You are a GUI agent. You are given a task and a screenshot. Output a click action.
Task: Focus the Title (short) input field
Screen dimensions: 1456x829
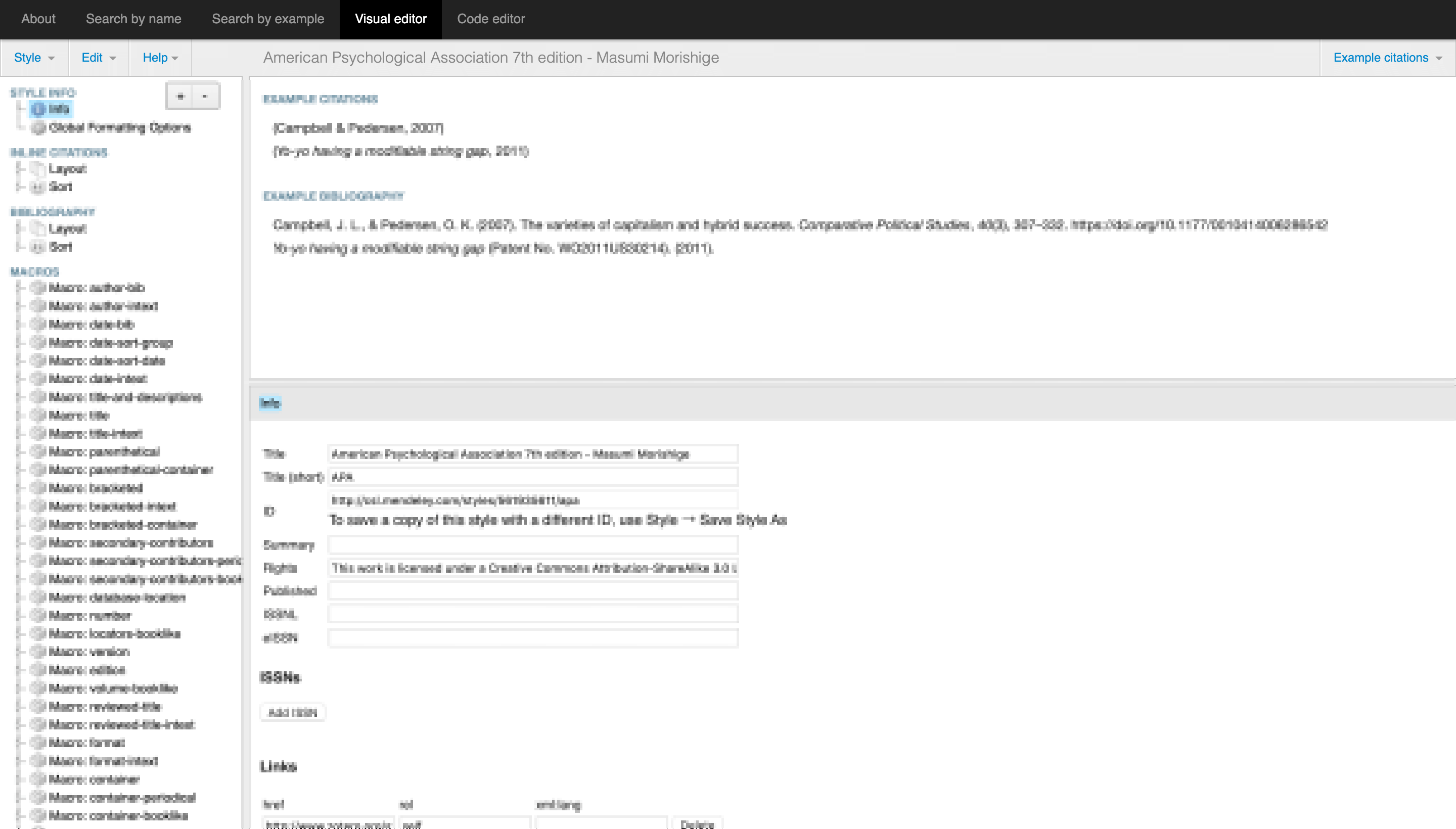pos(533,477)
